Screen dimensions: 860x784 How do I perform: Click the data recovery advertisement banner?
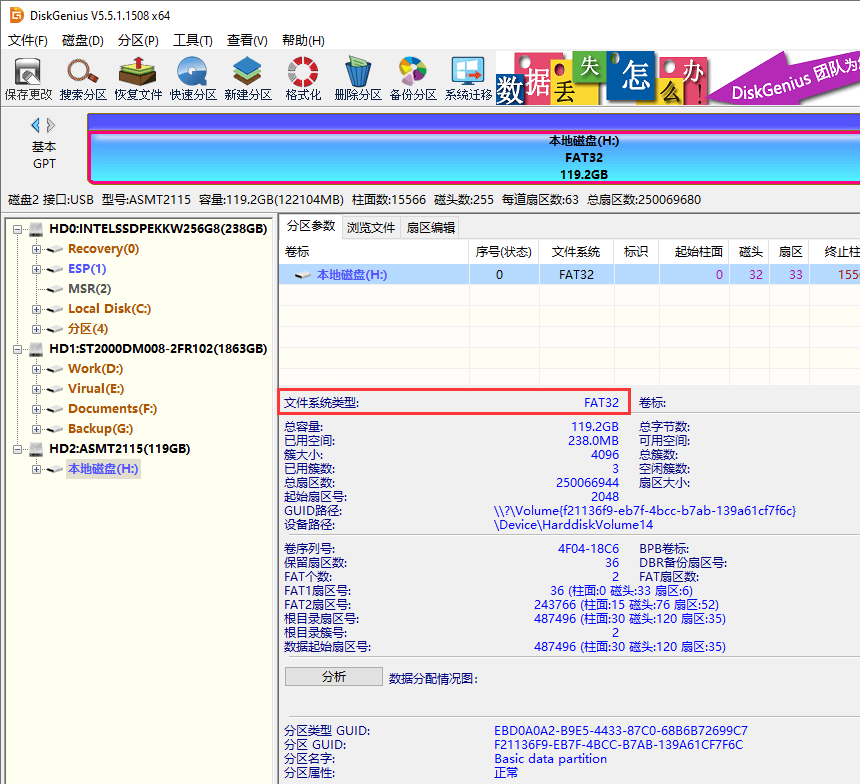pos(677,78)
